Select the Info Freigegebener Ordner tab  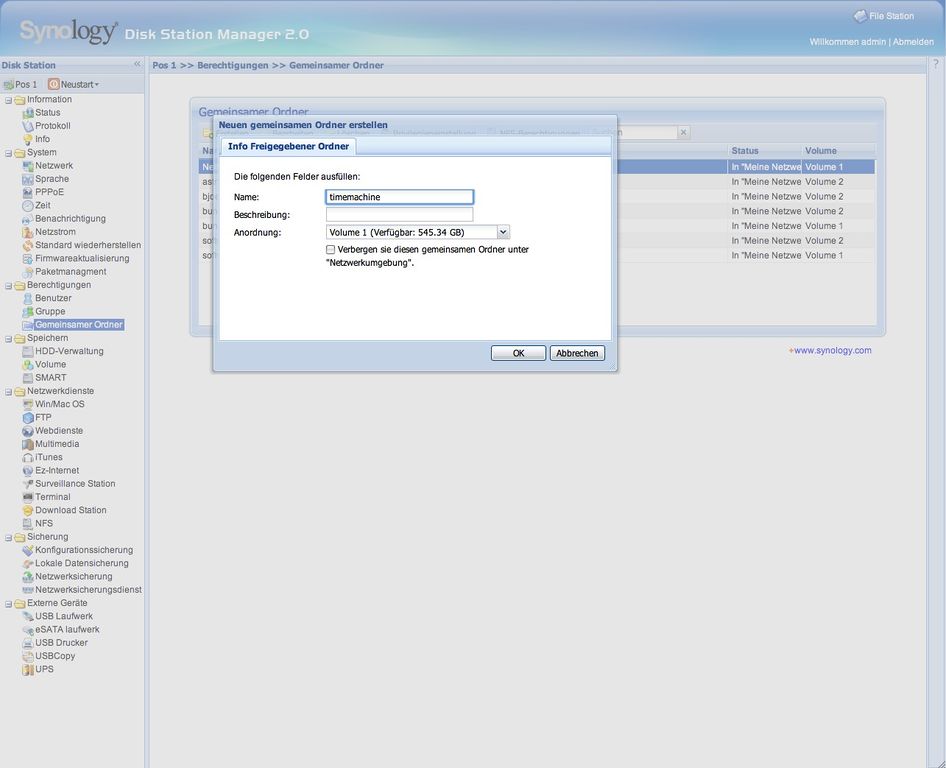288,146
